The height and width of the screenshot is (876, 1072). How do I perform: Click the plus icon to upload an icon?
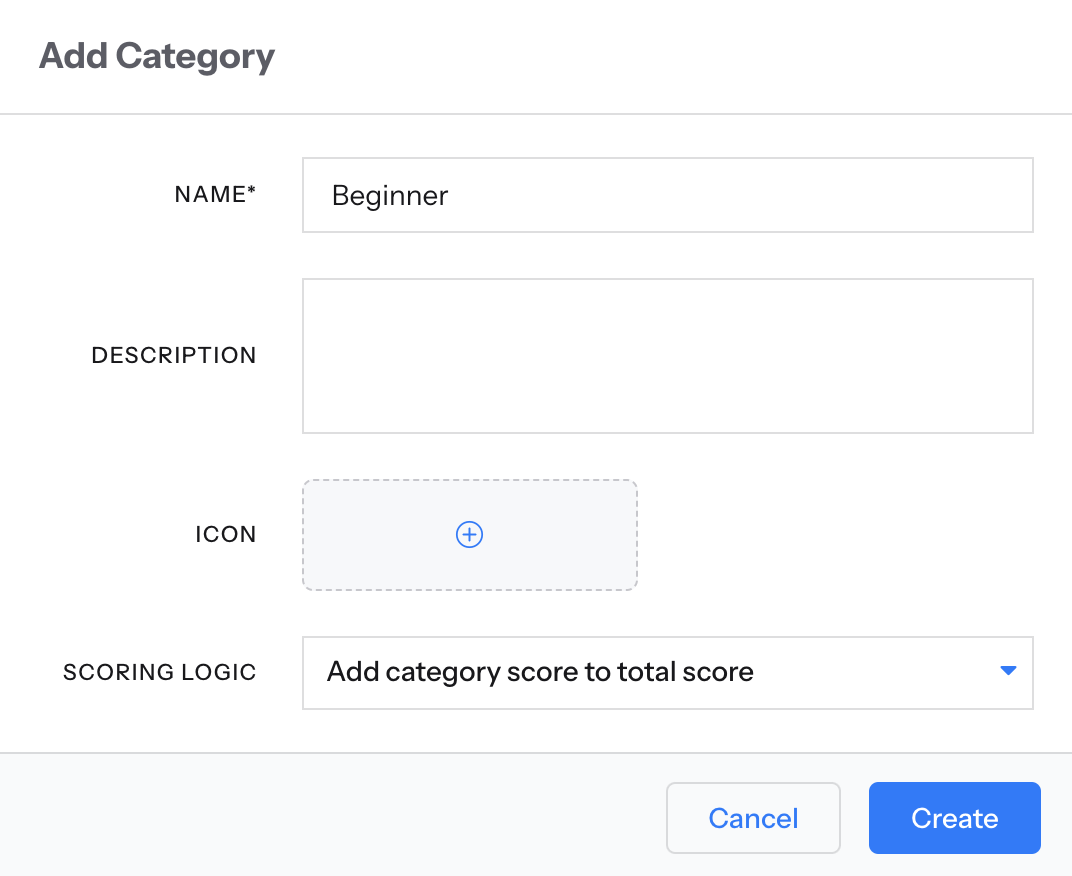(x=469, y=535)
